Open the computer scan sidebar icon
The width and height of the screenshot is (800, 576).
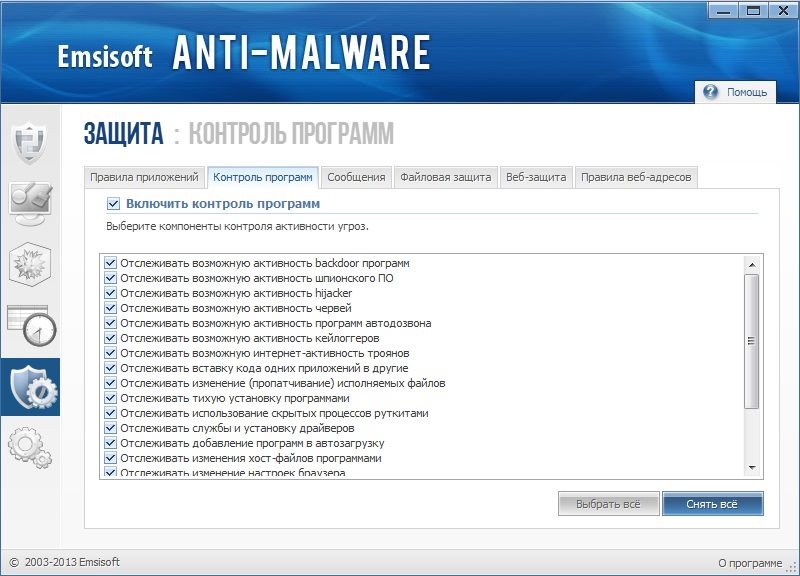pos(31,203)
